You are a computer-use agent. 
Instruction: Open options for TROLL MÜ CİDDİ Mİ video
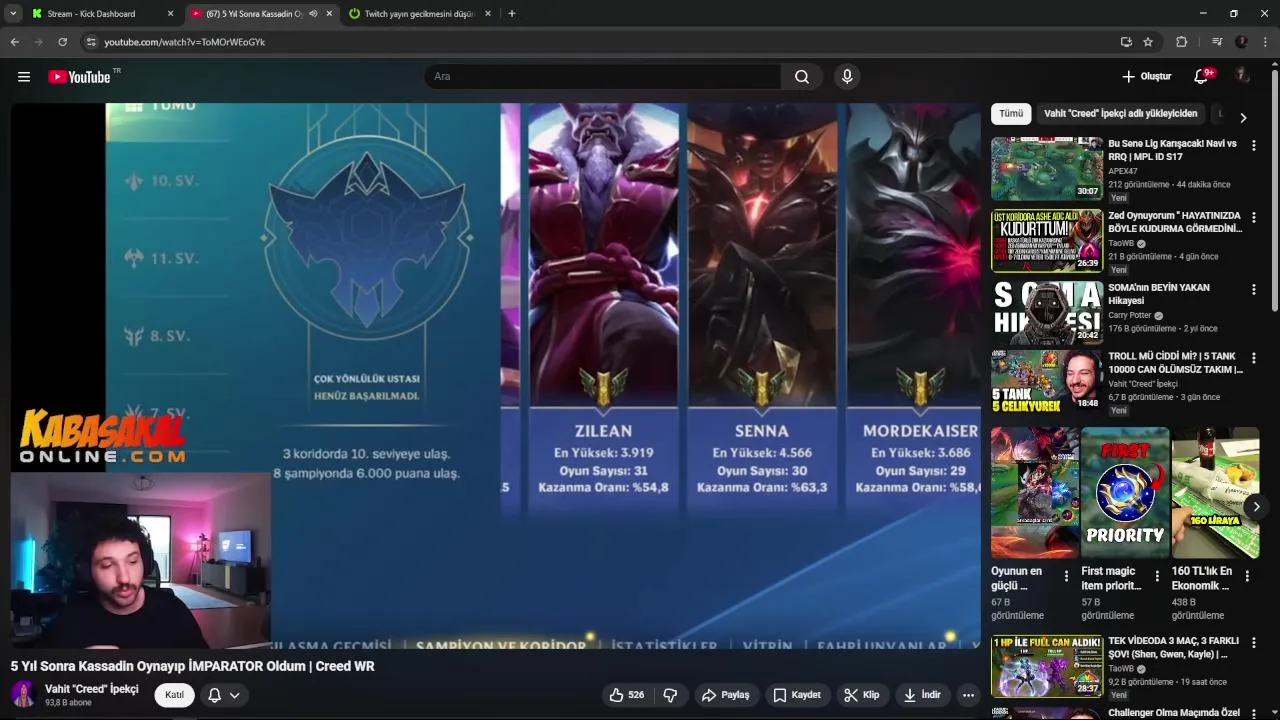[x=1253, y=358]
